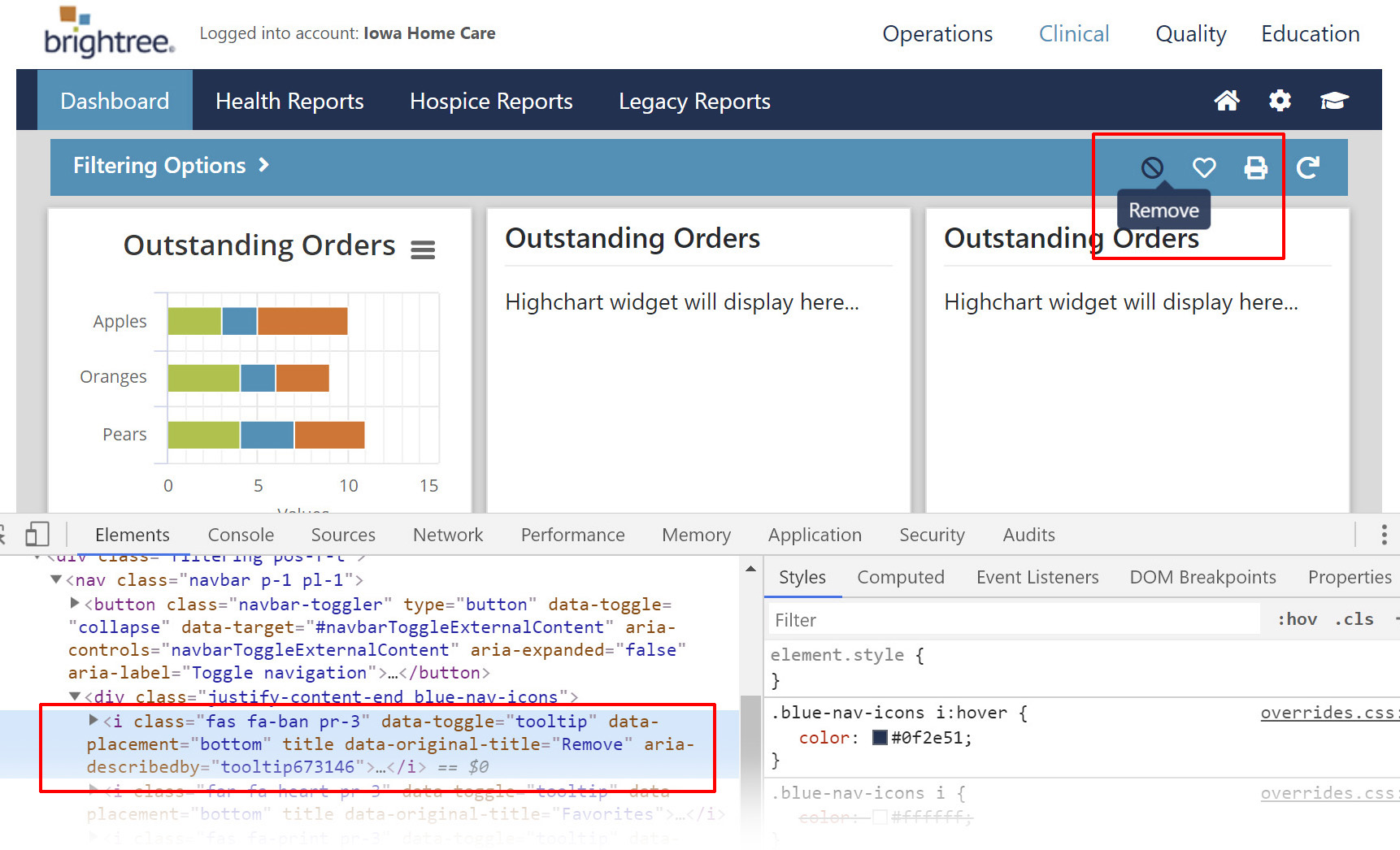The height and width of the screenshot is (850, 1400).
Task: Select the Dashboard tab
Action: [x=115, y=101]
